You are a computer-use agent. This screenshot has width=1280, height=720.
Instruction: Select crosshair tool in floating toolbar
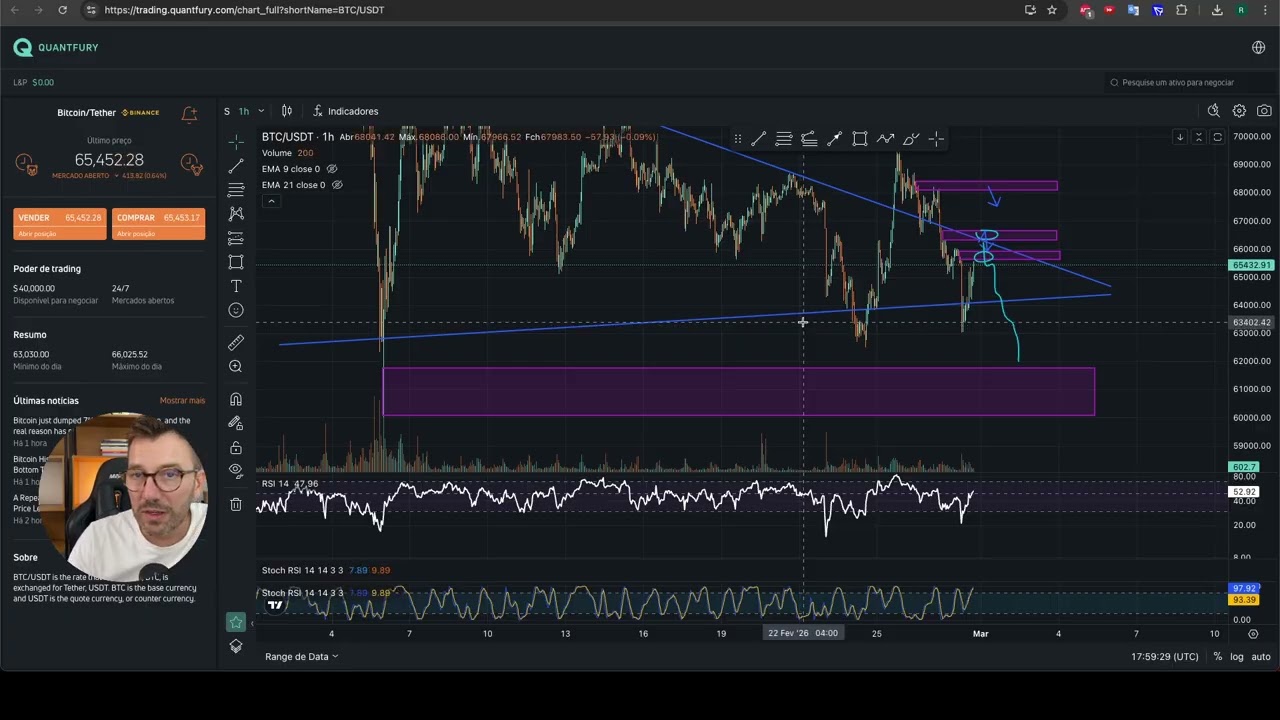click(936, 139)
